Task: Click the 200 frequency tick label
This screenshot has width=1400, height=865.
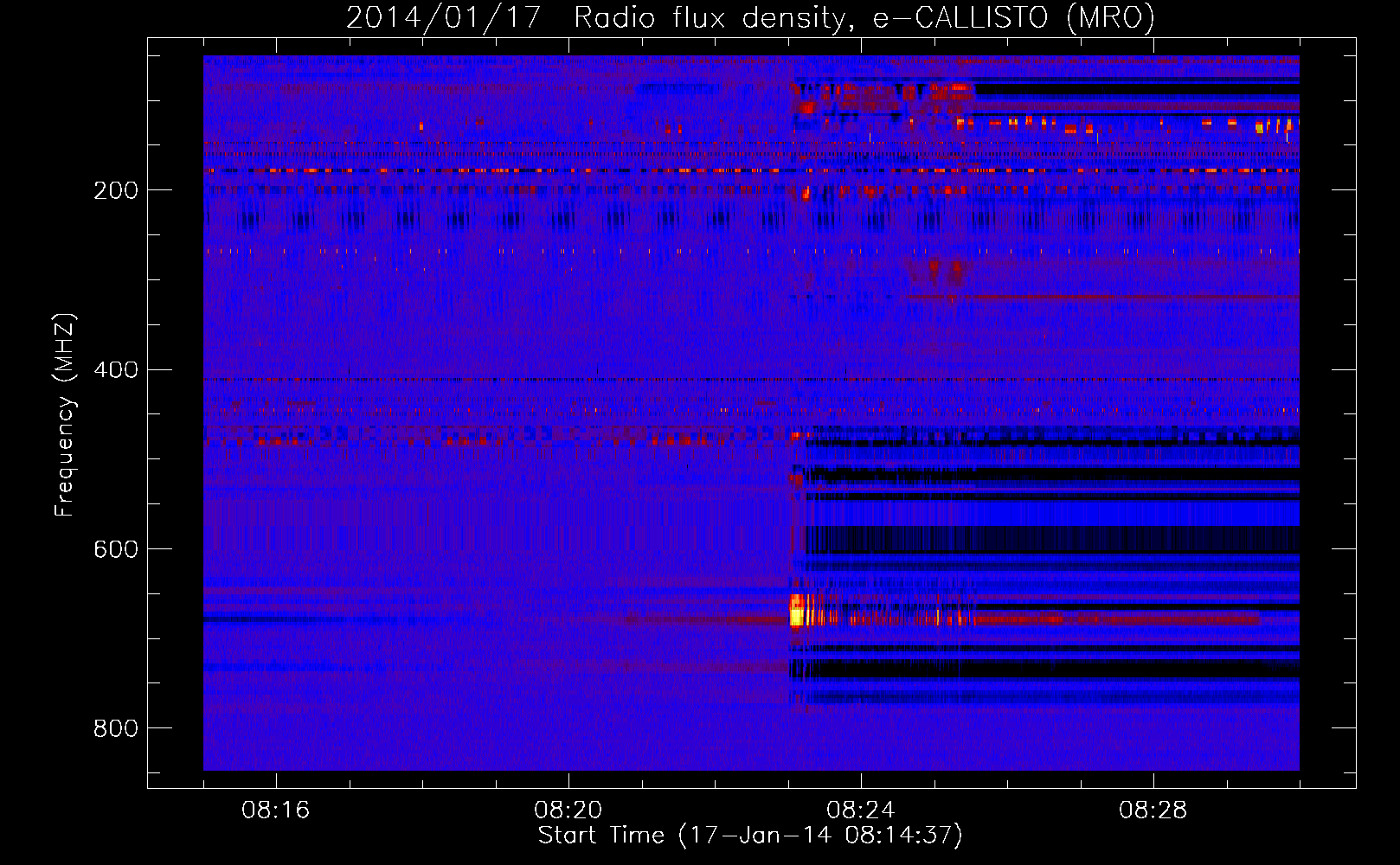Action: pyautogui.click(x=116, y=190)
